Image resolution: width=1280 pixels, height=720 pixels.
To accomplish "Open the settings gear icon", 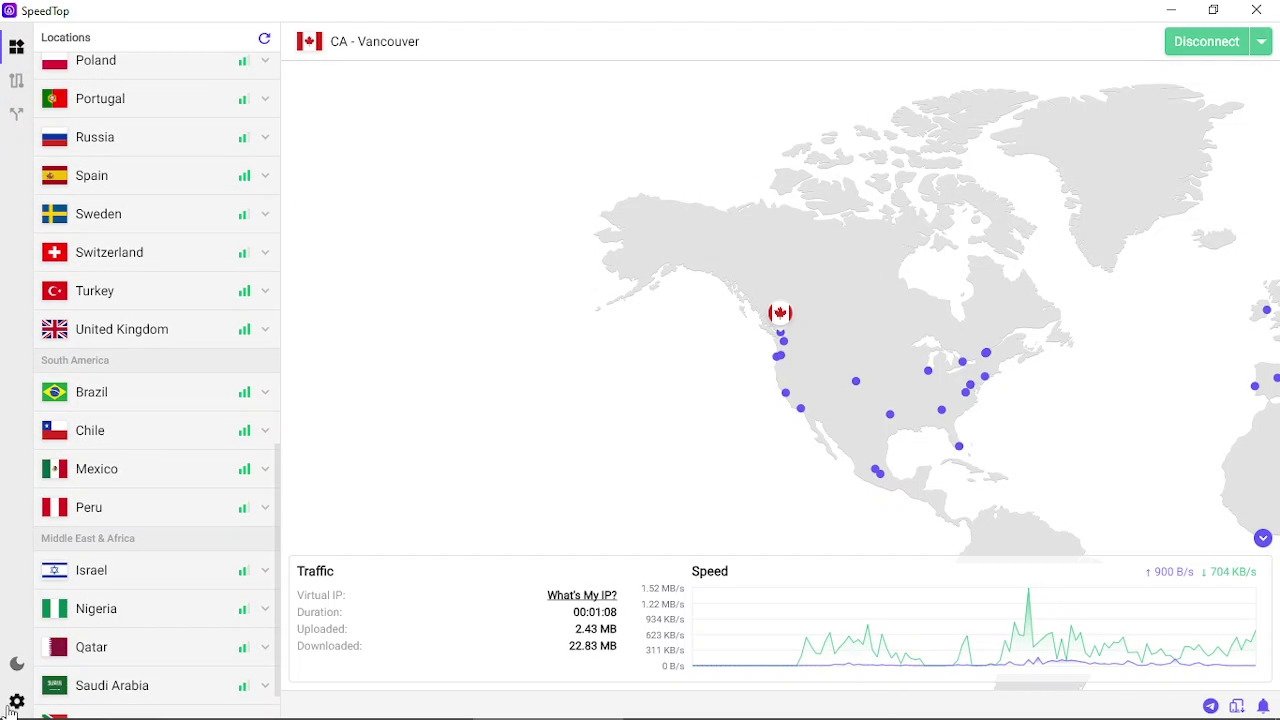I will tap(16, 702).
